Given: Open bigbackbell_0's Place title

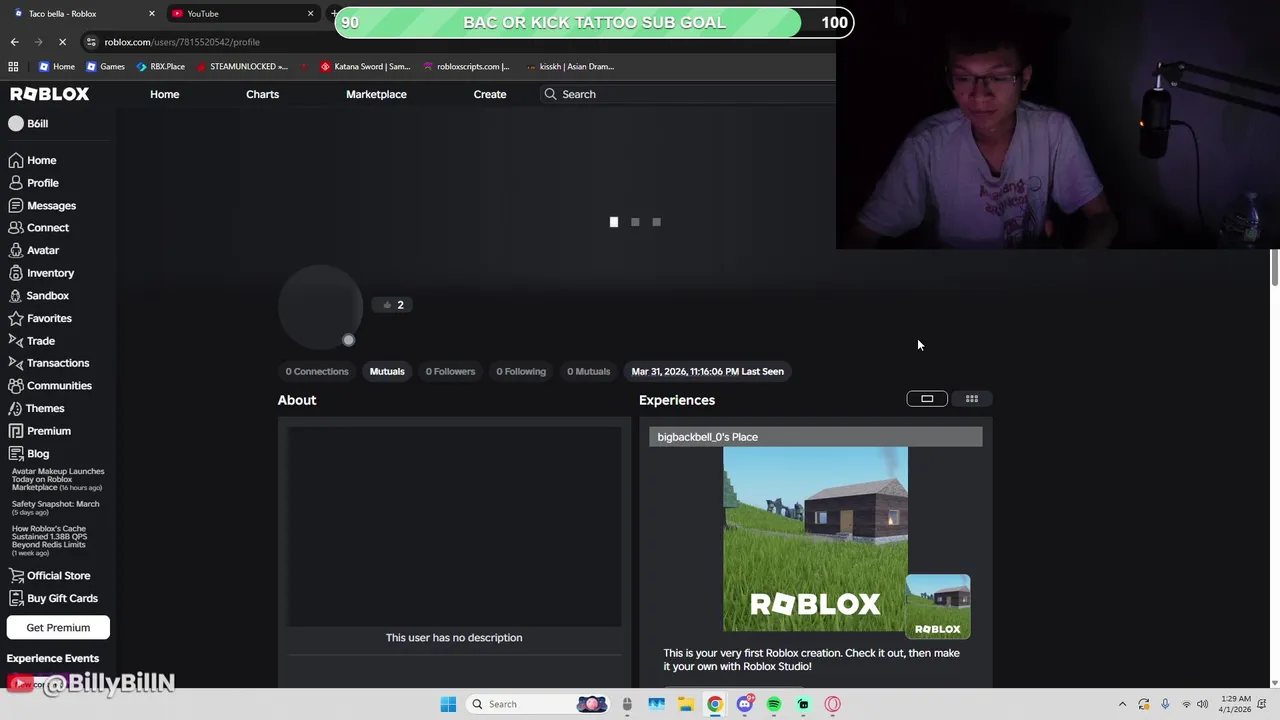Looking at the screenshot, I should pyautogui.click(x=707, y=437).
